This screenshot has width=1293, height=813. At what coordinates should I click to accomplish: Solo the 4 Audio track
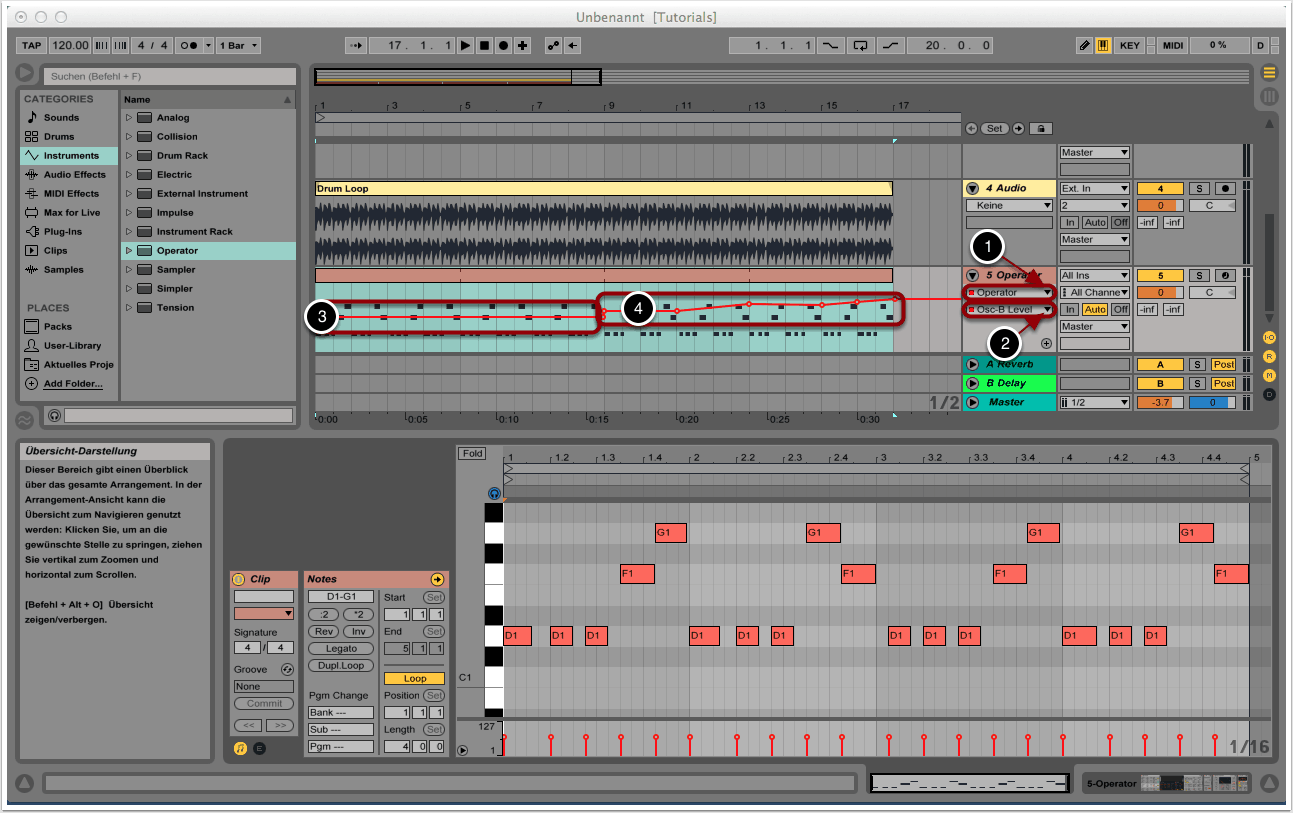click(x=1197, y=188)
